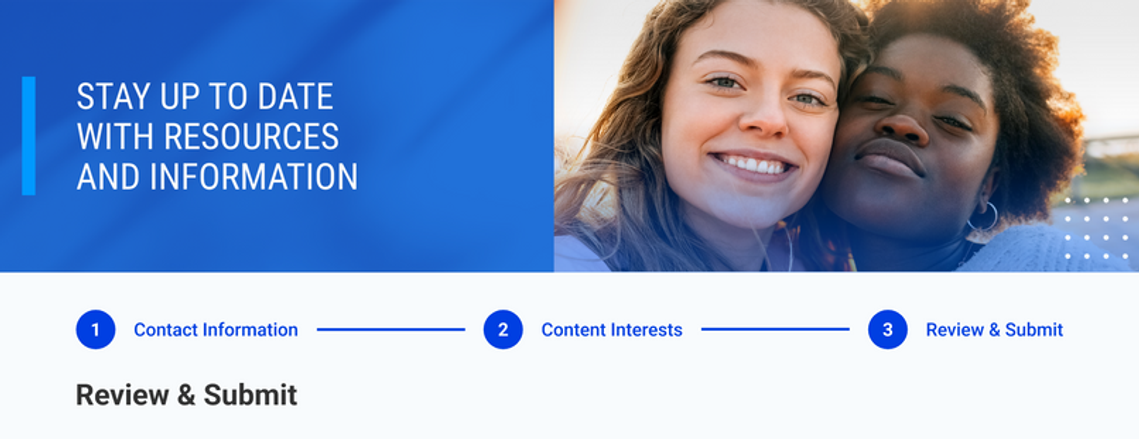Click the bridge in the photo background
The image size is (1139, 439).
click(1111, 145)
